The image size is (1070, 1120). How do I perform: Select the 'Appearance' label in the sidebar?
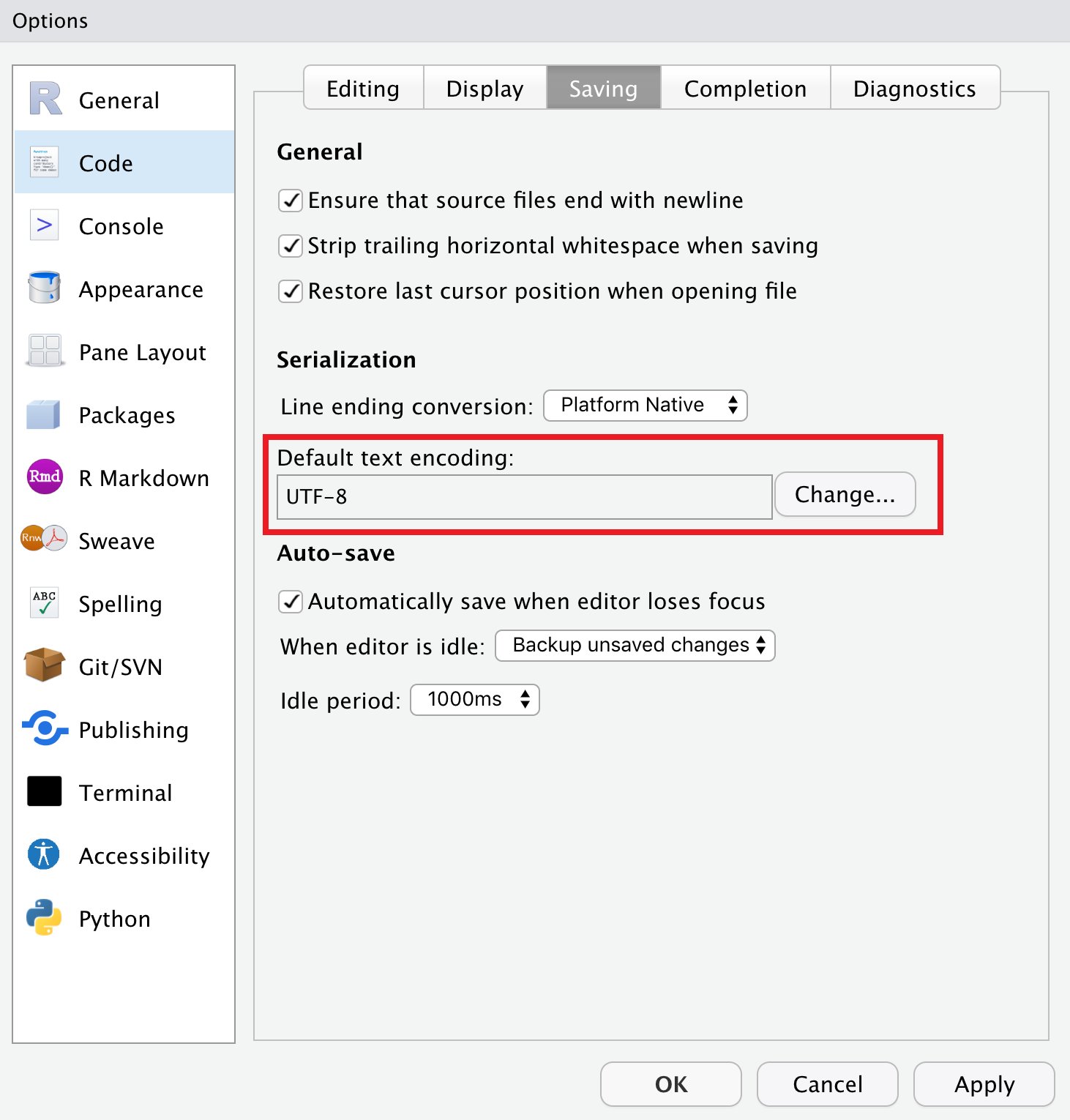pos(141,290)
